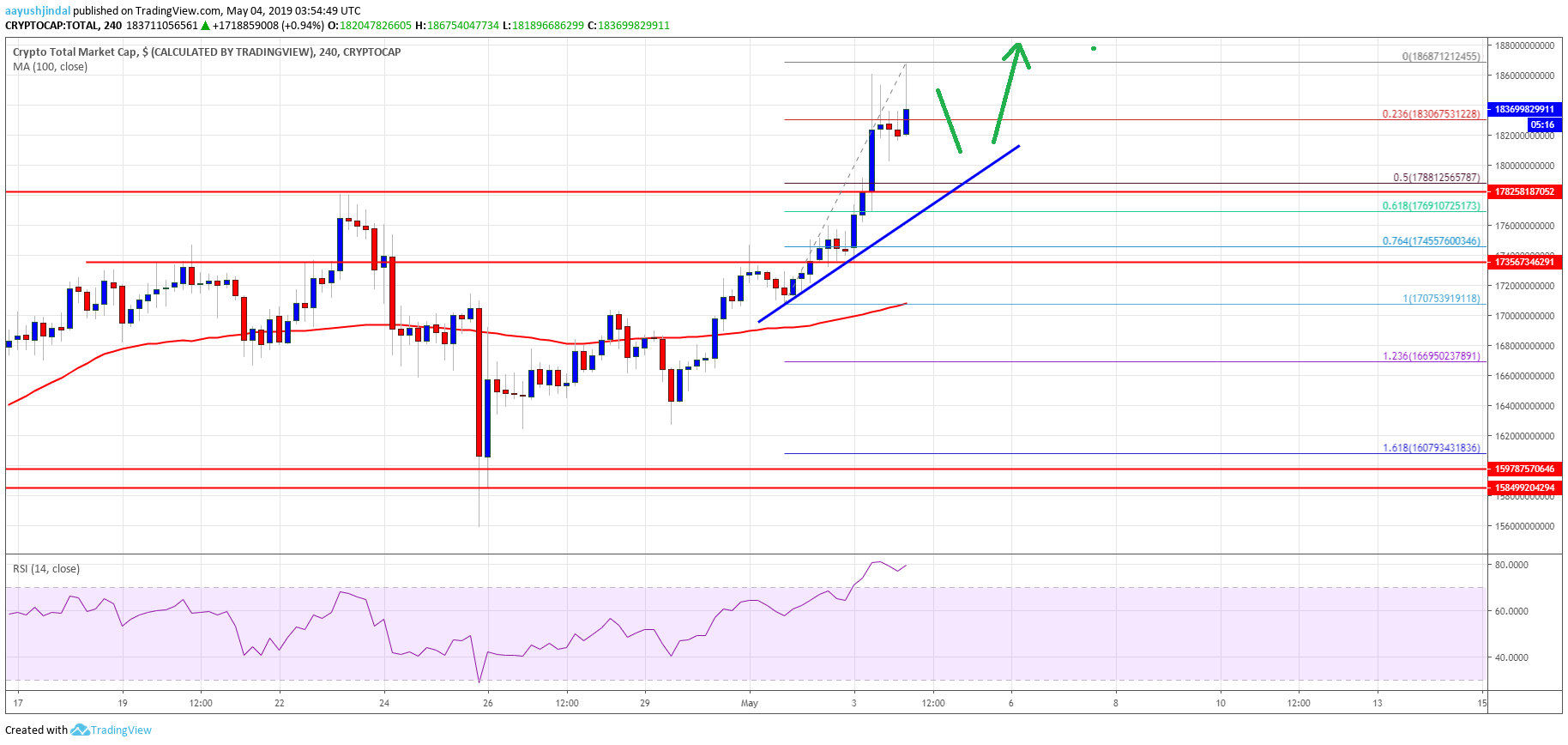Open the TradingView link at bottom
1568x745 pixels.
tap(121, 730)
